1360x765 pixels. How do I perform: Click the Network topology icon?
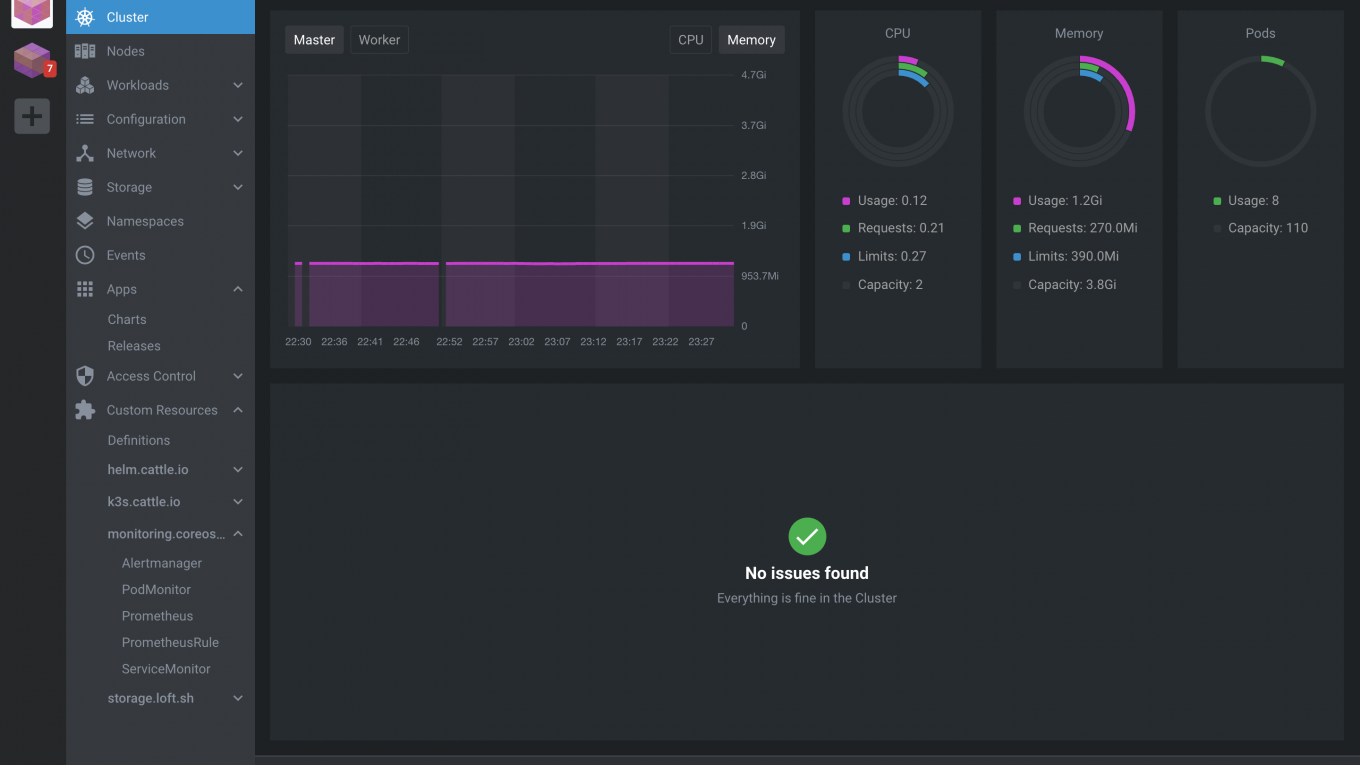pos(85,153)
